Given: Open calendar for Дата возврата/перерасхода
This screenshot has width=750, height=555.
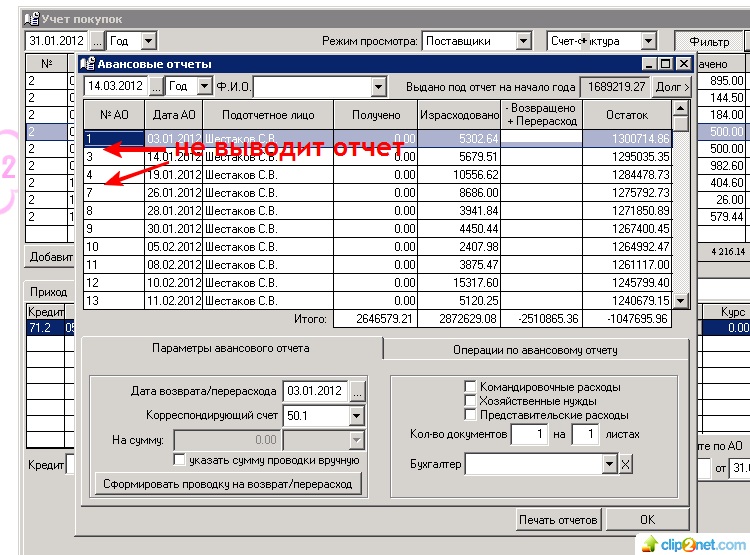Looking at the screenshot, I should point(358,391).
